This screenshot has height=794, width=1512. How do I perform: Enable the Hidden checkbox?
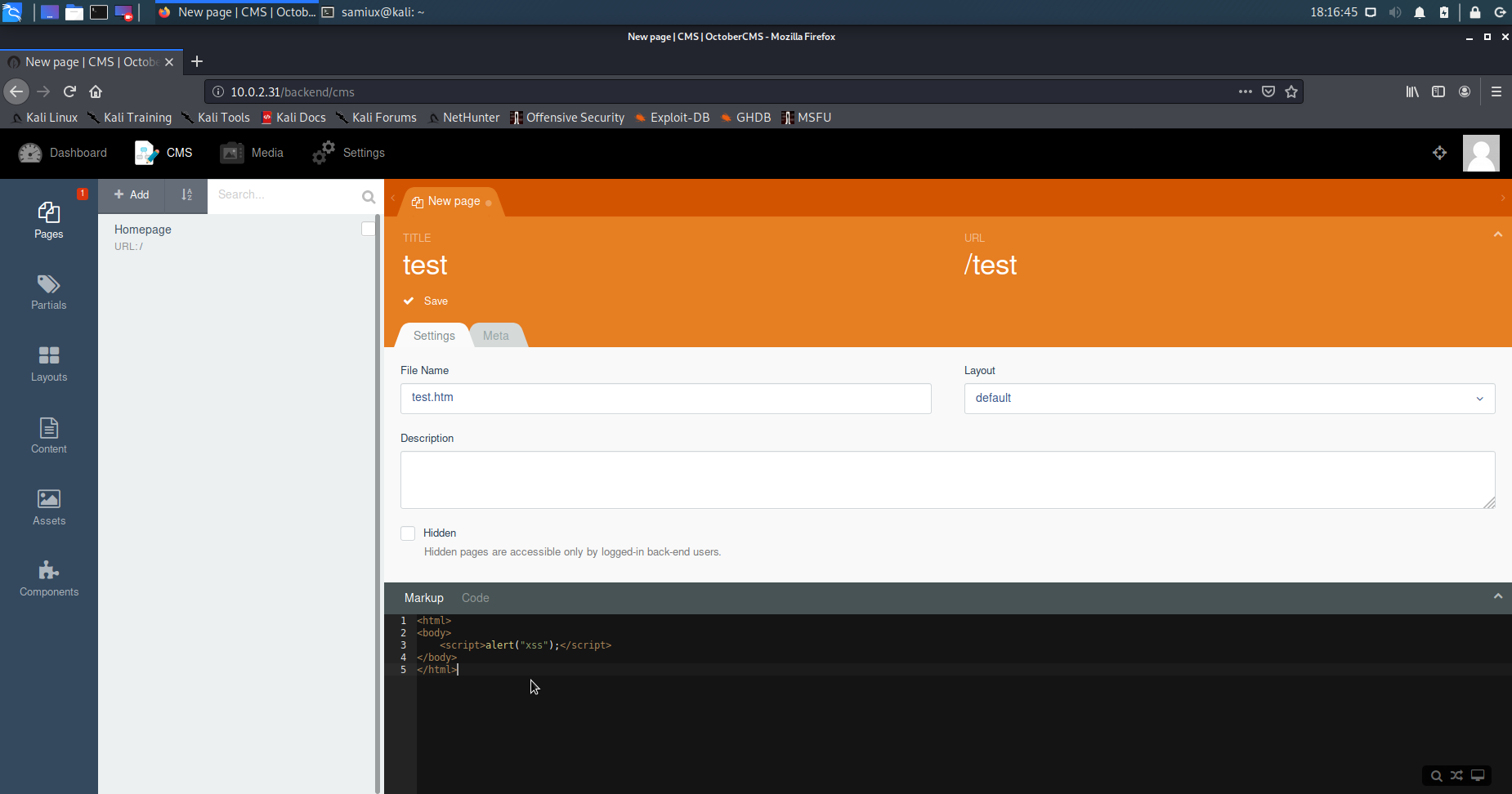[x=408, y=533]
